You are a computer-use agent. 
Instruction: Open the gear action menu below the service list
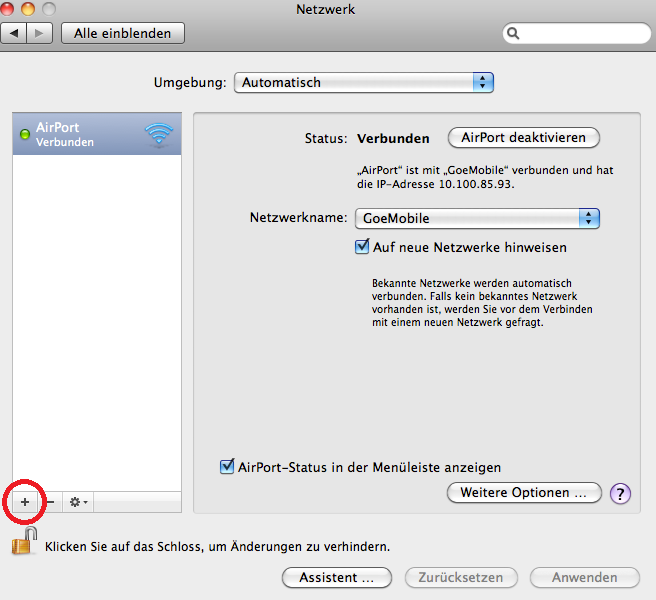78,502
